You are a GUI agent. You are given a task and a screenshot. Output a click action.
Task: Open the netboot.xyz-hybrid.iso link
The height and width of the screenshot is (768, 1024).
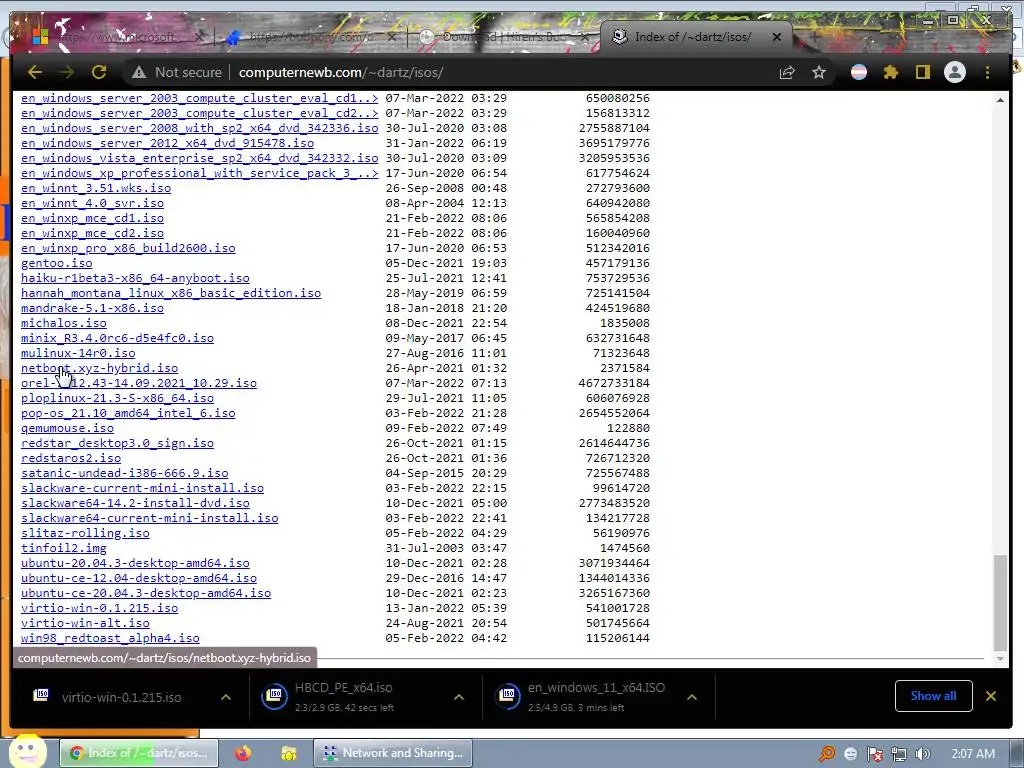coord(99,368)
